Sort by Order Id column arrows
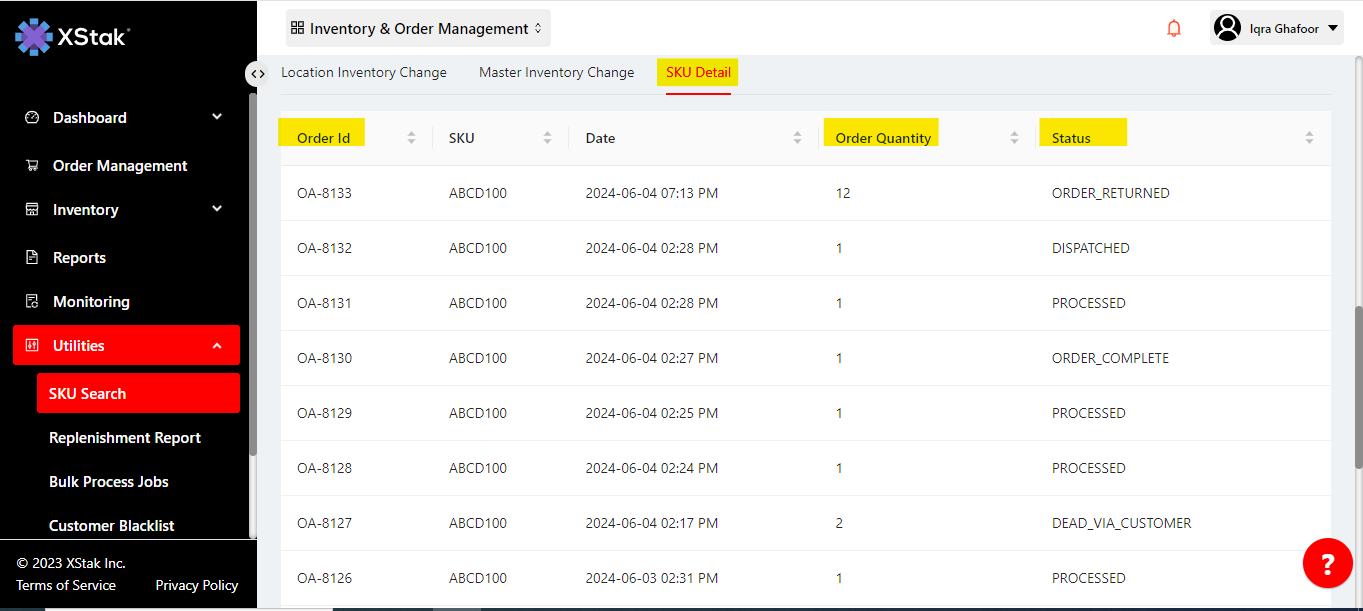Viewport: 1363px width, 611px height. 411,138
